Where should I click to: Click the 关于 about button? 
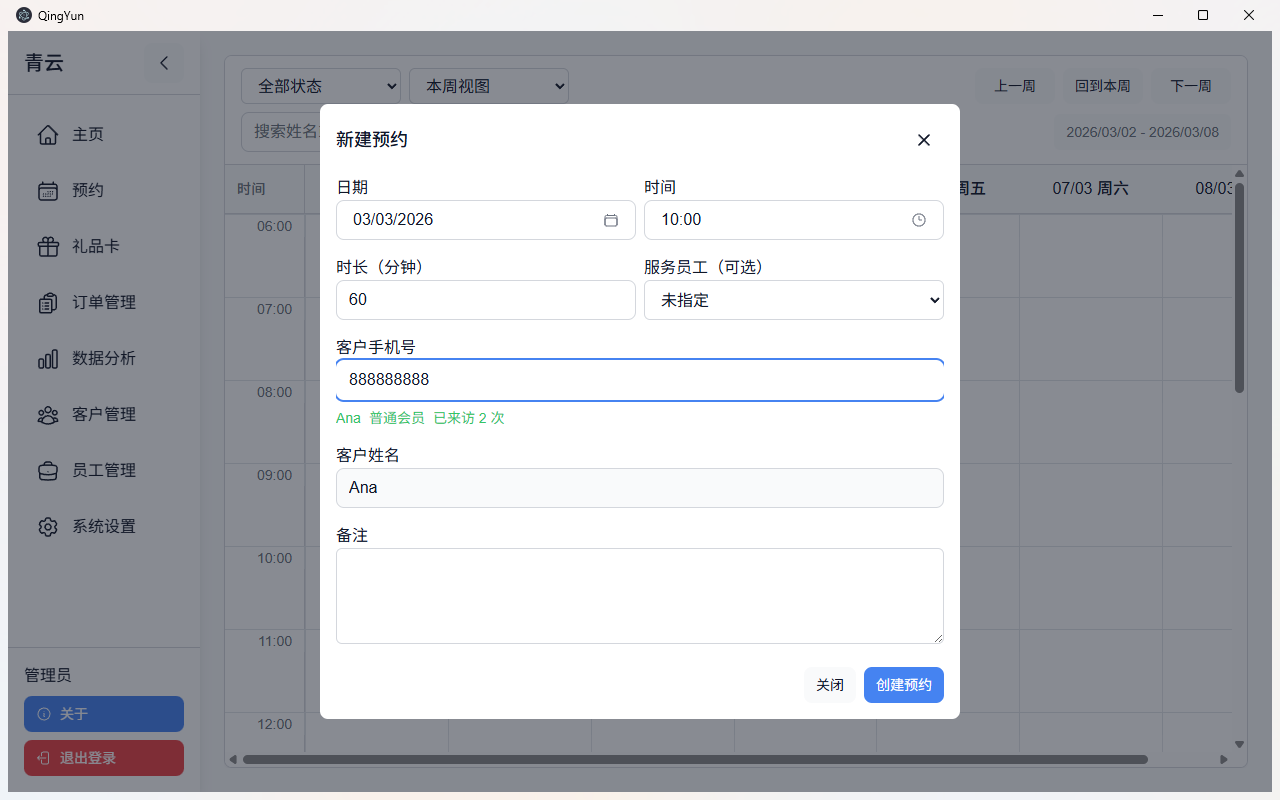(104, 714)
